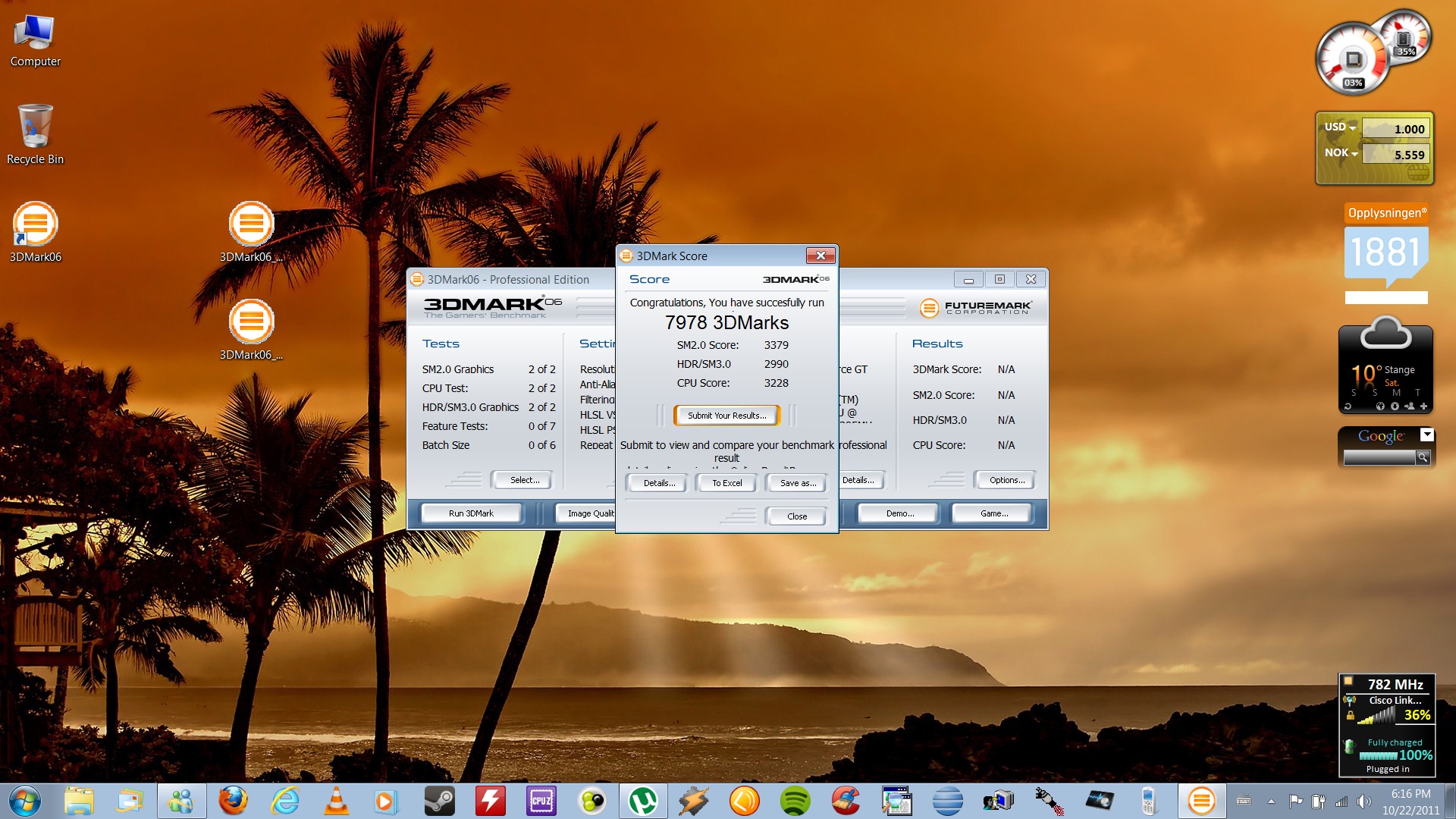This screenshot has width=1456, height=819.
Task: Click the 1881 gadget search field
Action: point(1386,297)
